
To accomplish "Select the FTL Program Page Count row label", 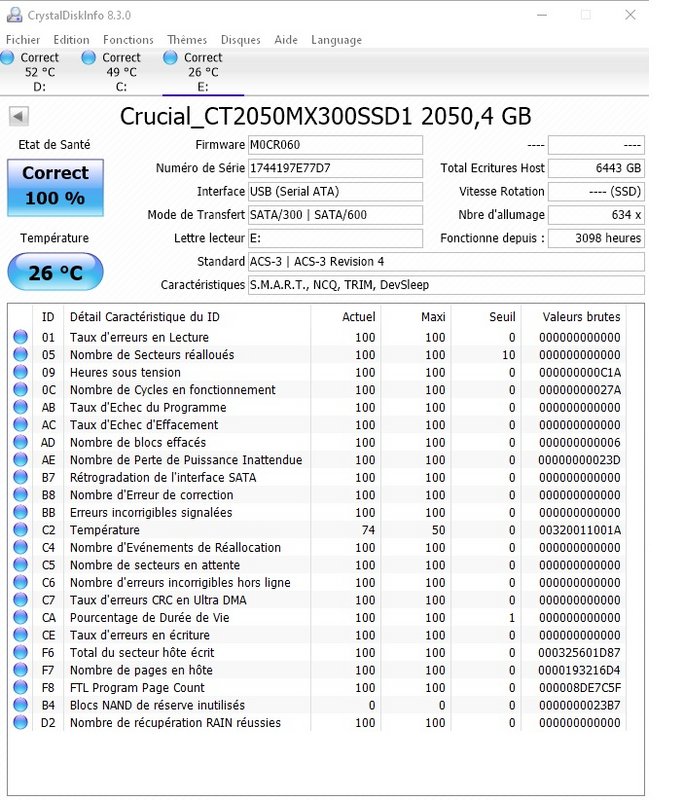I will [137, 688].
